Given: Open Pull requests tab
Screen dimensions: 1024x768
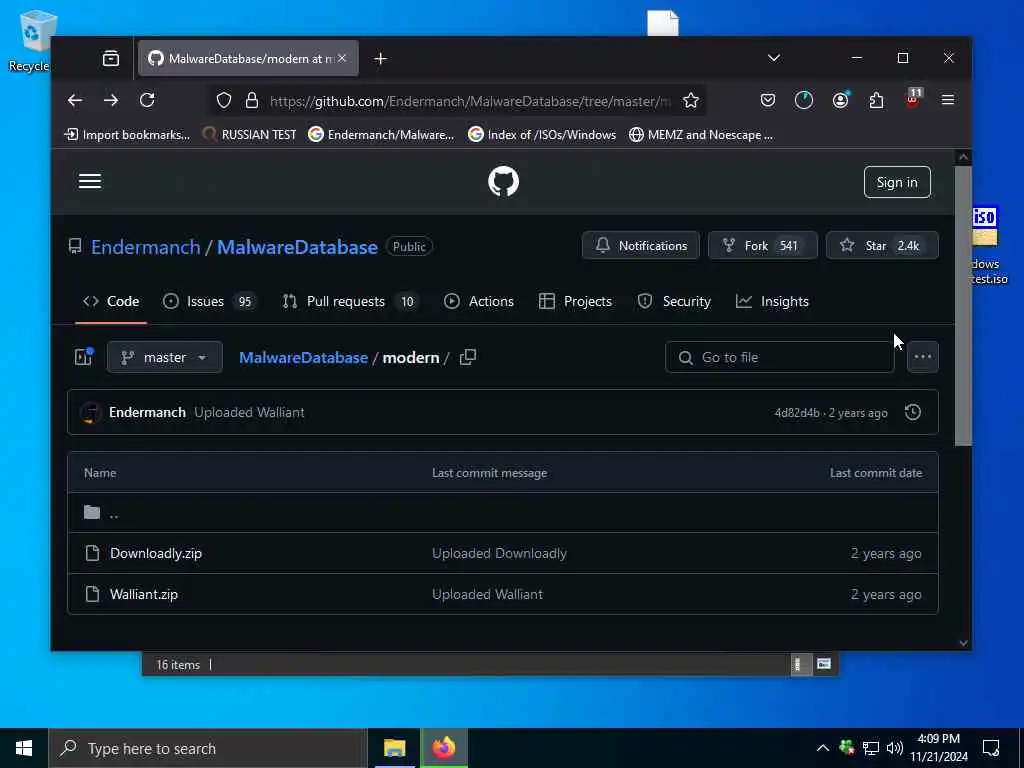Looking at the screenshot, I should click(351, 301).
